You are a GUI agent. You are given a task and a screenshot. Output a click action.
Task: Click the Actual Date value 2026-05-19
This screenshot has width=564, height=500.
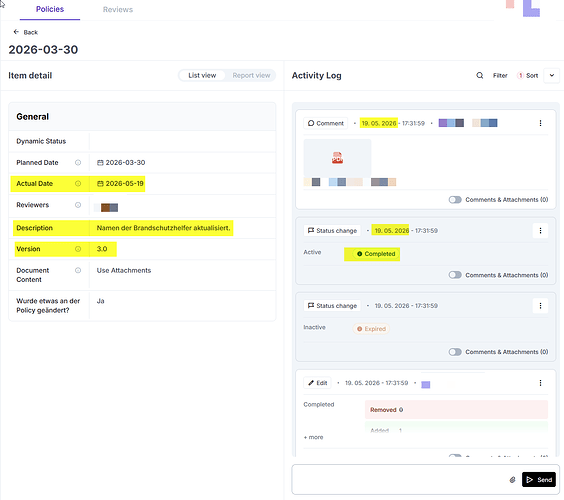(124, 184)
